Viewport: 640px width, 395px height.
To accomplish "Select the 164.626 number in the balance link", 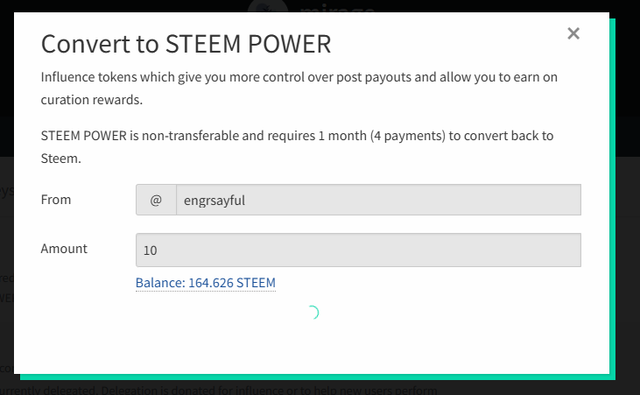I will point(211,283).
